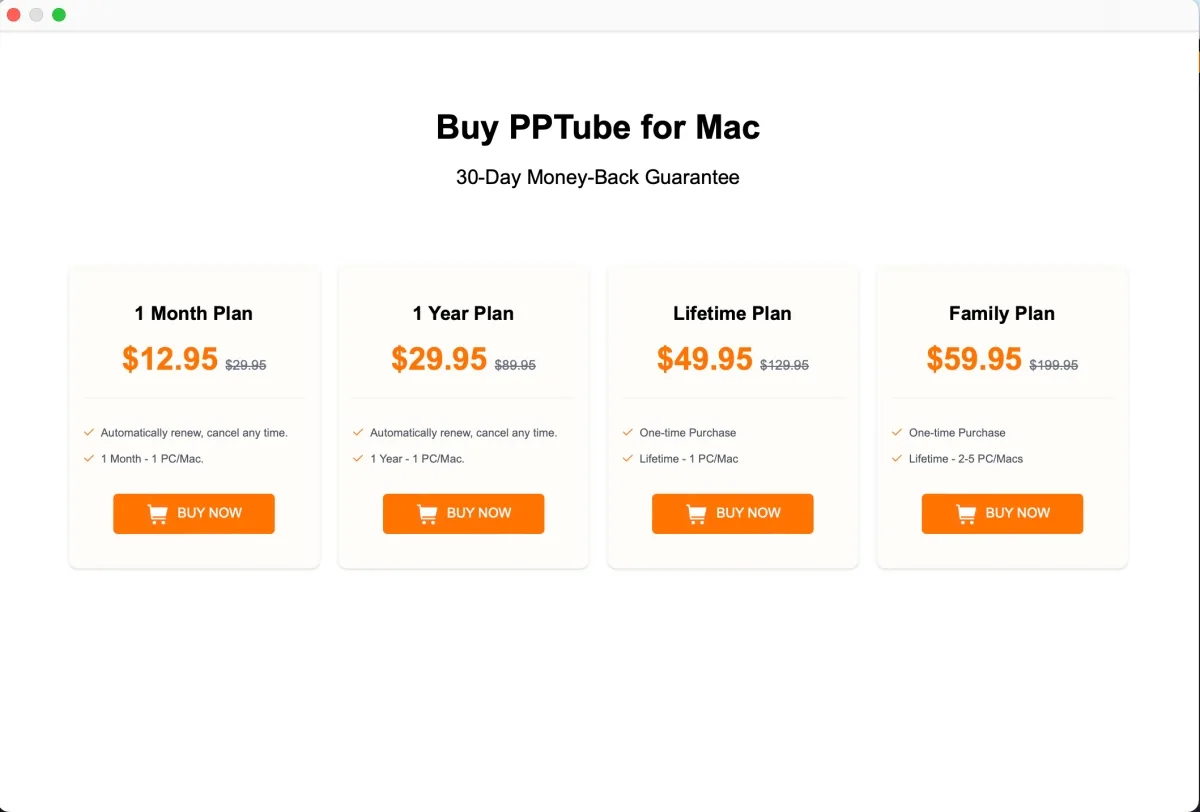Click the green full-screen window button

pos(59,15)
